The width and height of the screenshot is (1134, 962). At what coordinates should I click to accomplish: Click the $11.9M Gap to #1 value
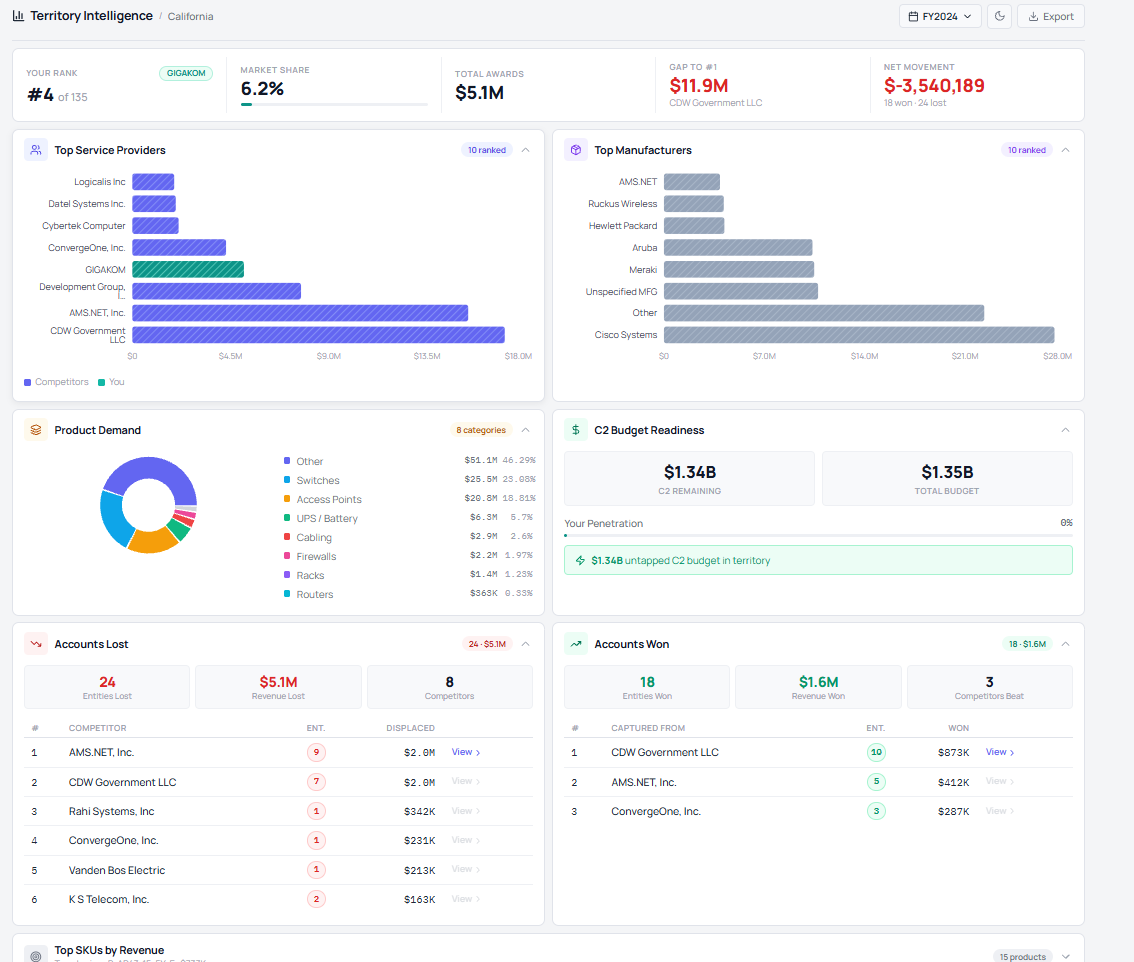699,86
